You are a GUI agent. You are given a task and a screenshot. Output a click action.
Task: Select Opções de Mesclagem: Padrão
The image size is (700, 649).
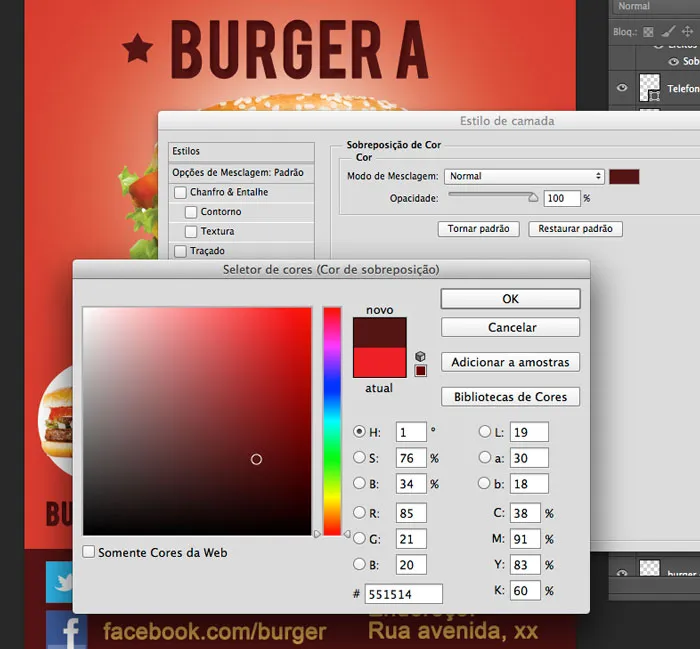coord(242,173)
